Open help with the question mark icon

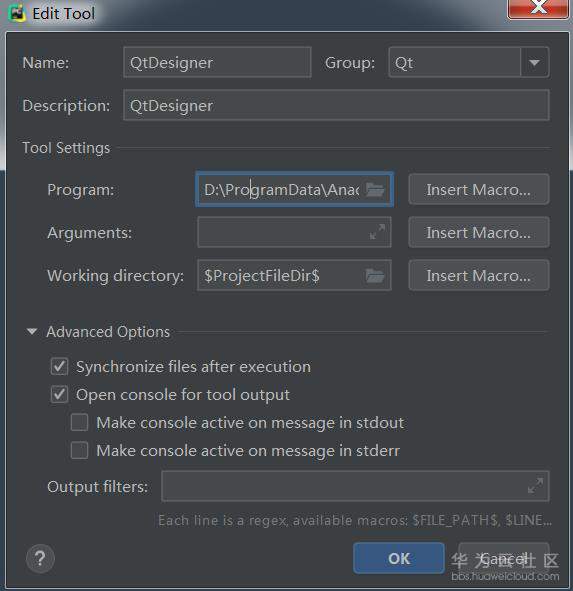[x=40, y=558]
